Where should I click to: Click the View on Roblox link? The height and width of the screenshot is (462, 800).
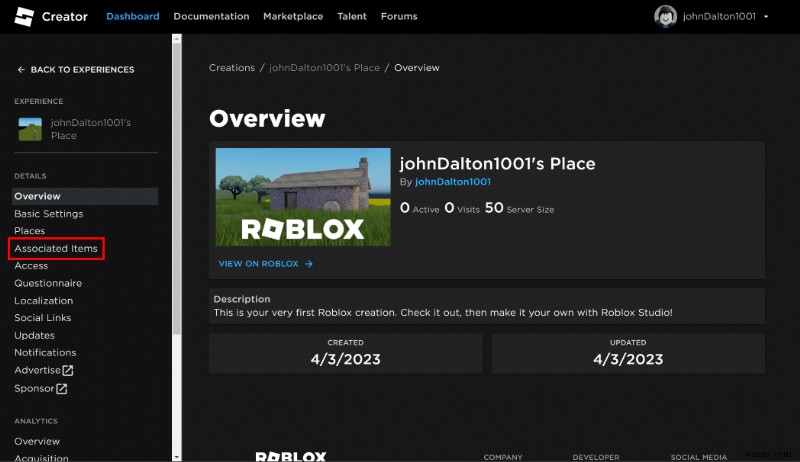266,264
